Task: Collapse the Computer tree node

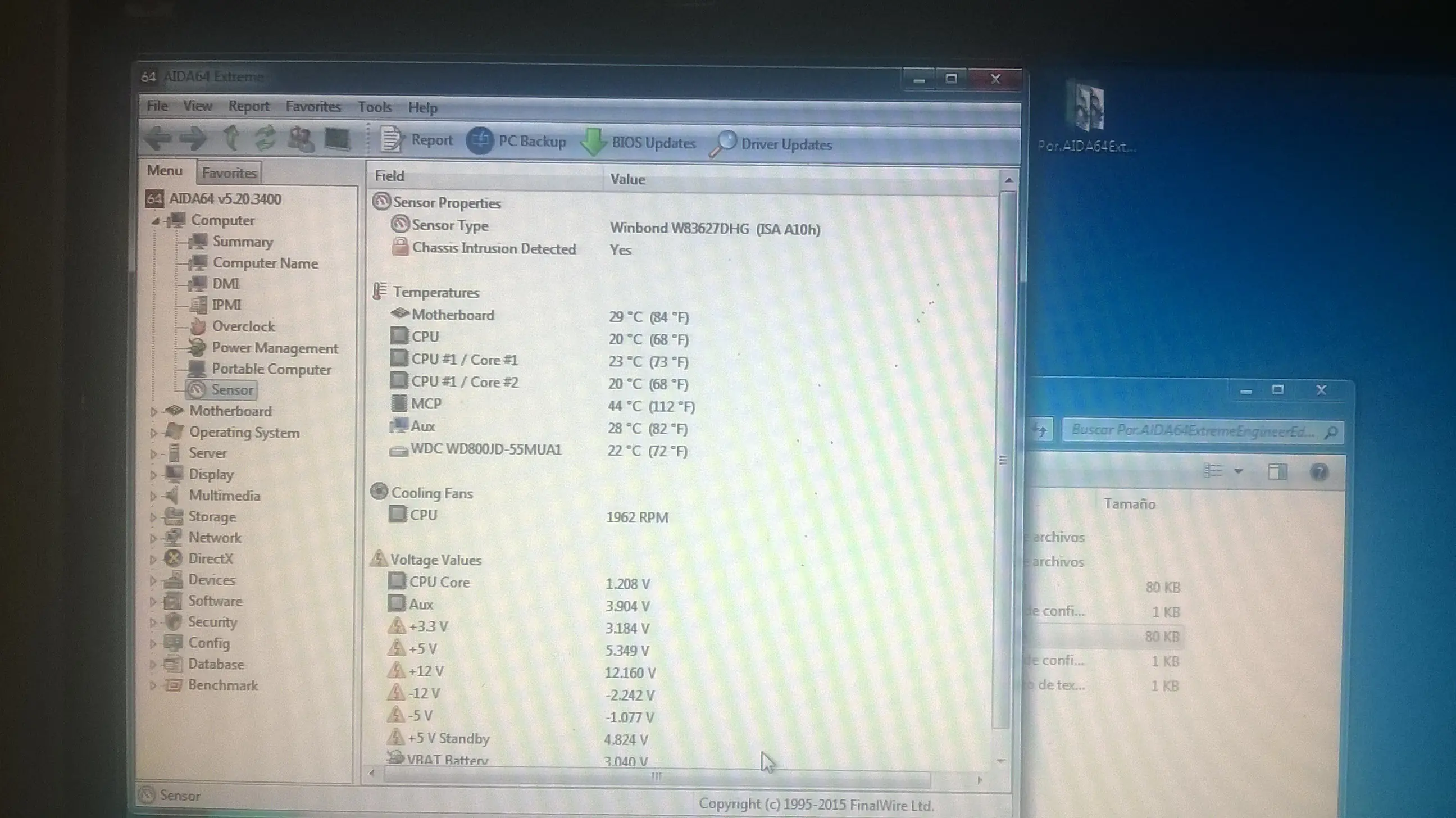Action: point(156,221)
